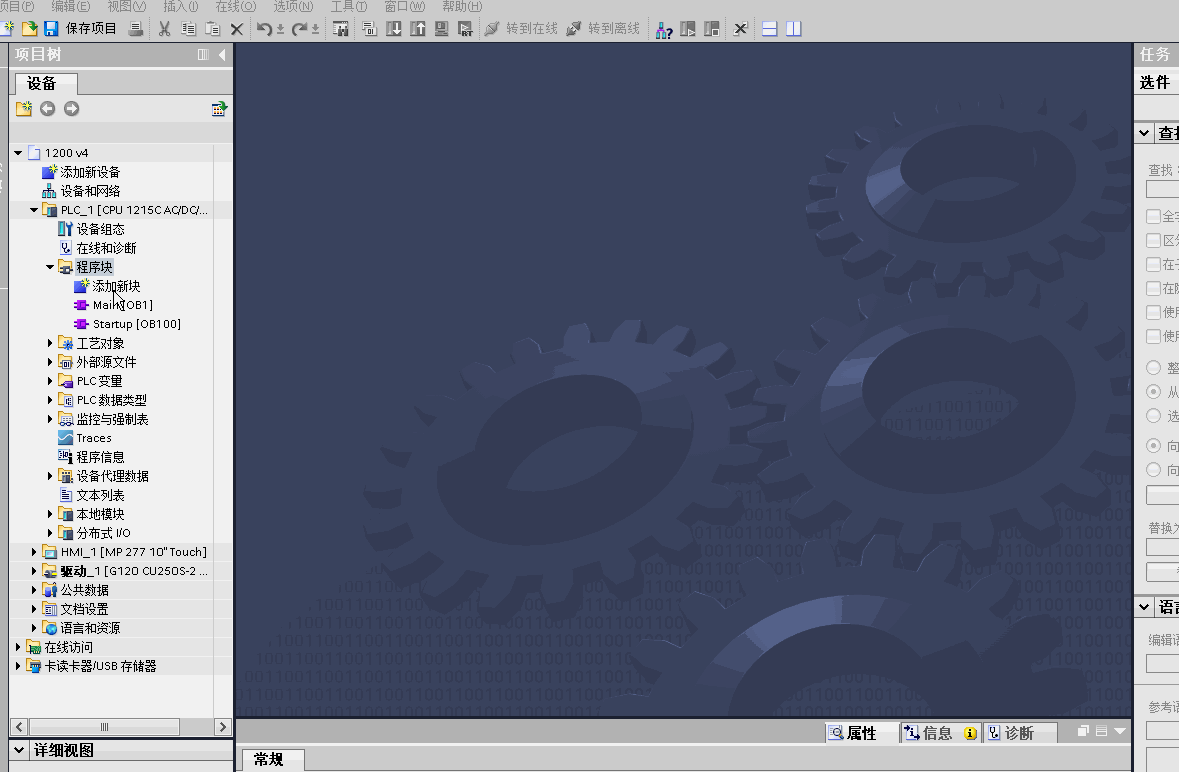Expand the HMI_1 MP 277 device node

[34, 552]
